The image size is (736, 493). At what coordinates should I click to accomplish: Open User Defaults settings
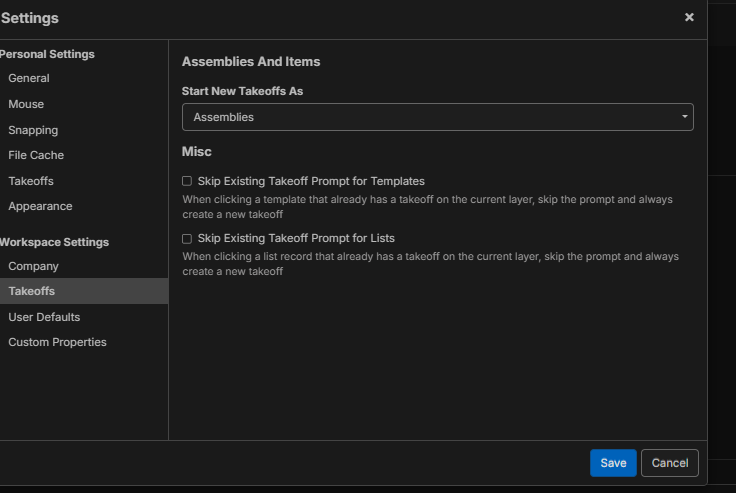pos(44,317)
